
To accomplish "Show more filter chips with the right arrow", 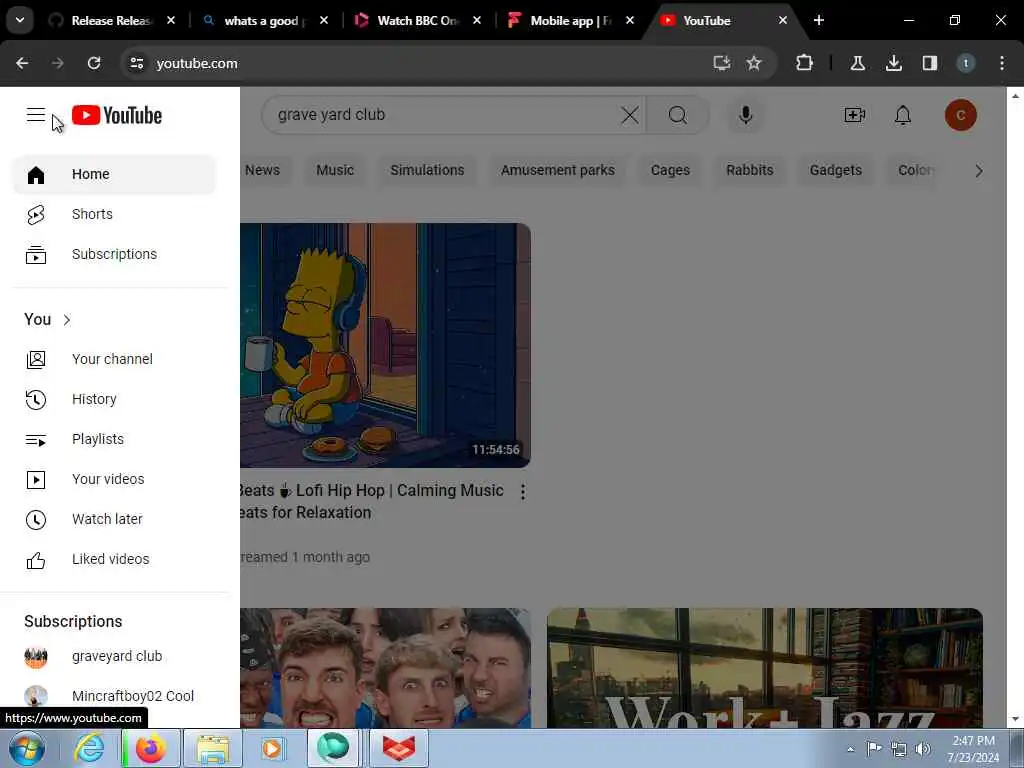I will (x=978, y=171).
